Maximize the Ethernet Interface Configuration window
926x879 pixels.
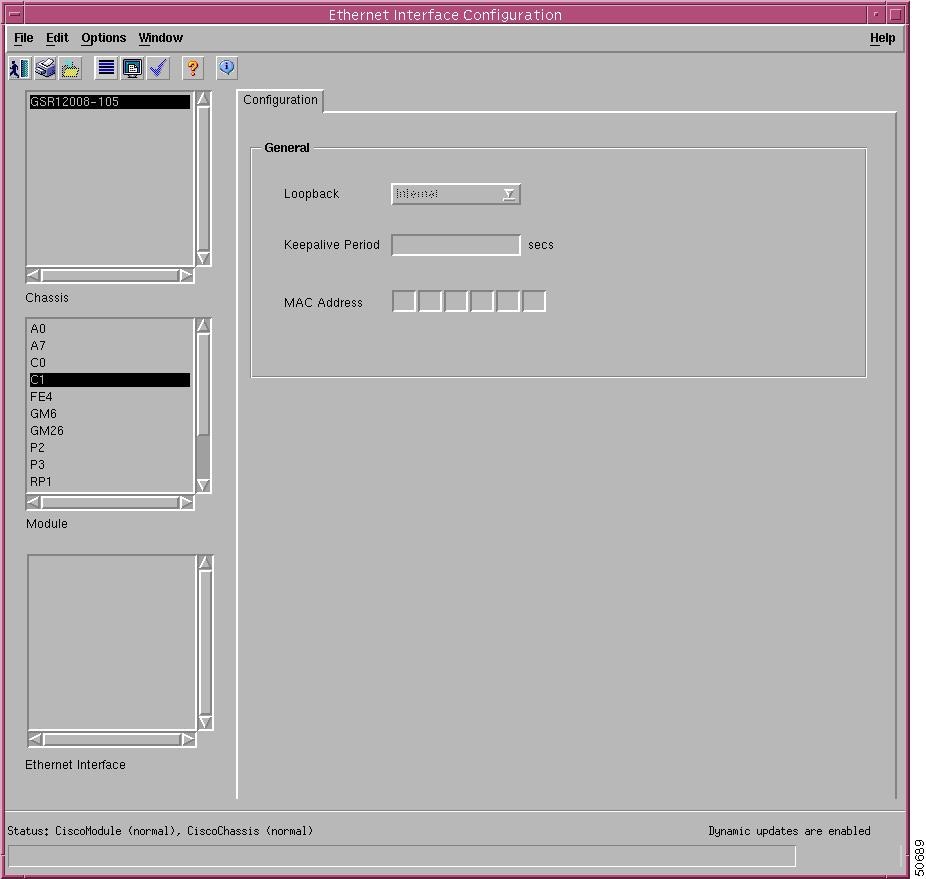click(x=895, y=14)
